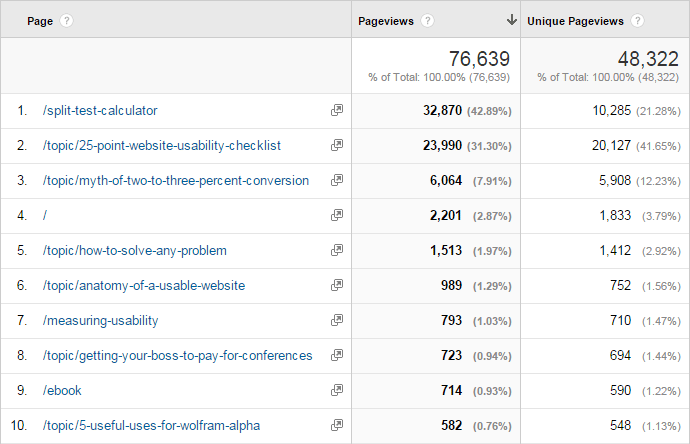Sort table by Unique Pageviews header
This screenshot has height=444, width=690.
[x=575, y=21]
